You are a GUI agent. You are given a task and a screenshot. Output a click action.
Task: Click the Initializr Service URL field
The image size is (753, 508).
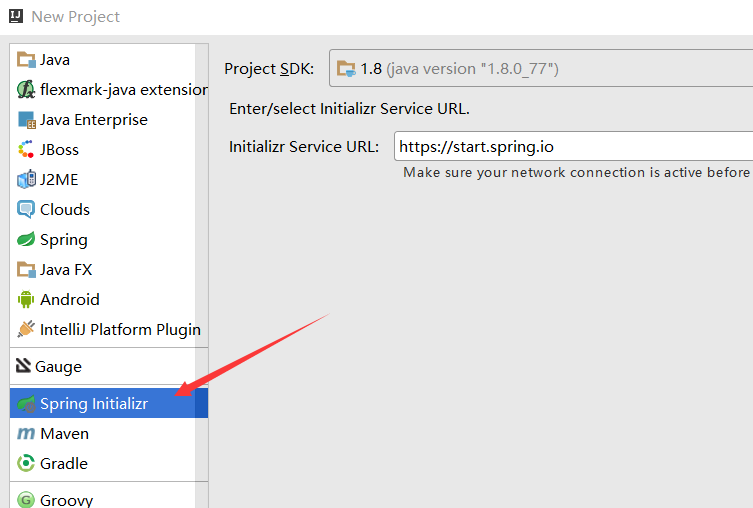click(573, 146)
